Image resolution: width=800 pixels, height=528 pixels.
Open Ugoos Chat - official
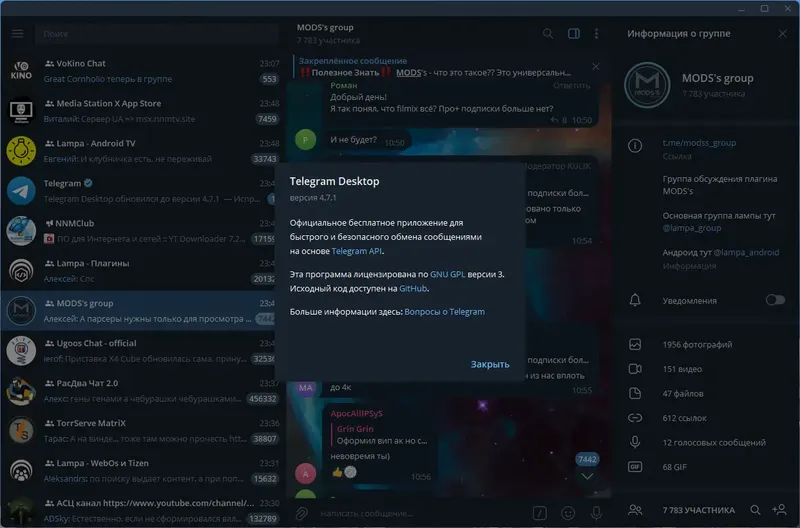[138, 350]
